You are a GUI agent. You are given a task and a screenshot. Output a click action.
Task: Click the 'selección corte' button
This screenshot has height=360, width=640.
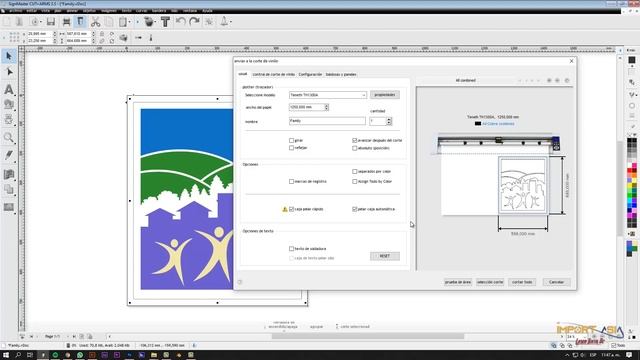point(490,282)
